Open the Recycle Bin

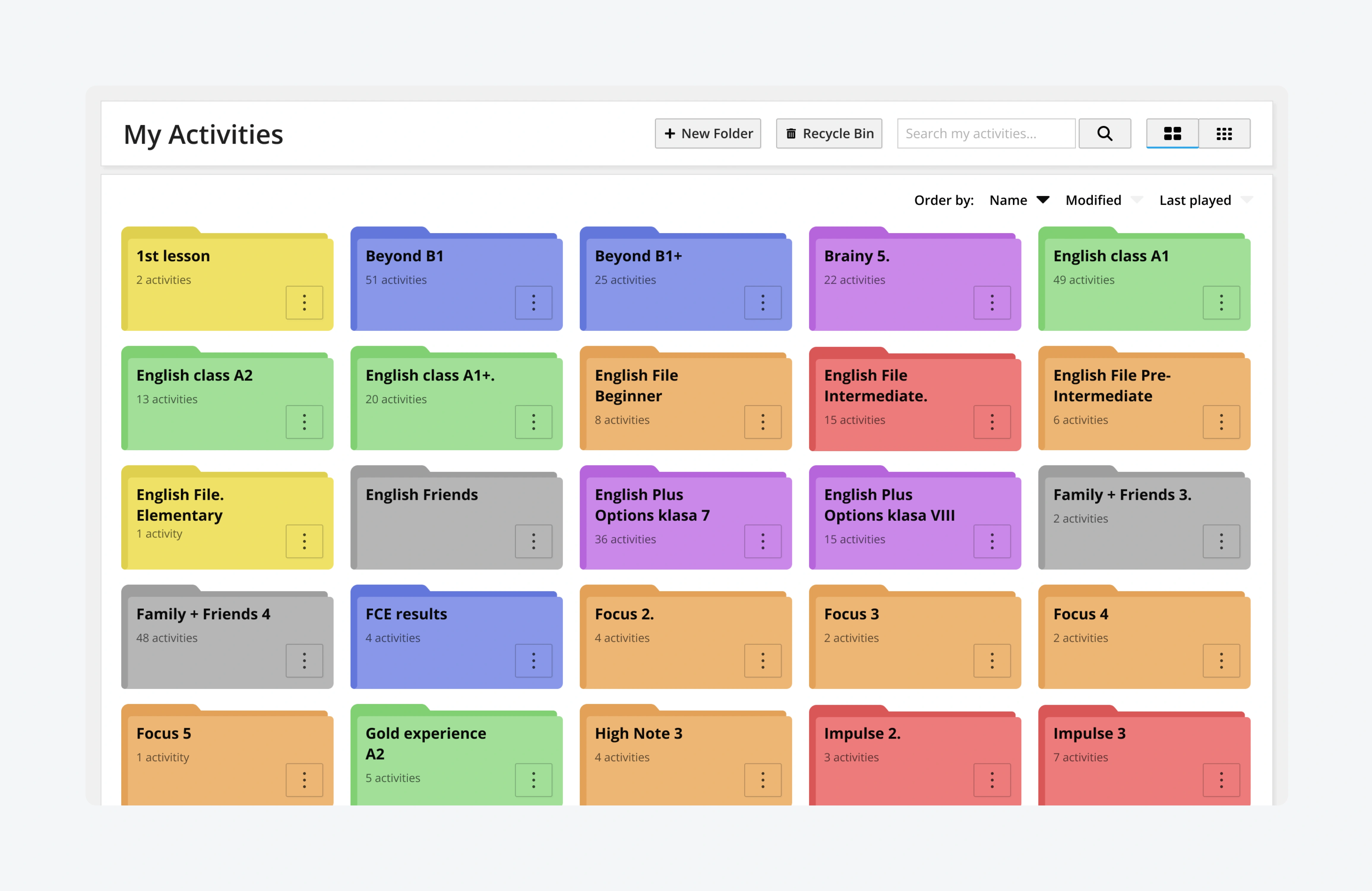[x=829, y=133]
